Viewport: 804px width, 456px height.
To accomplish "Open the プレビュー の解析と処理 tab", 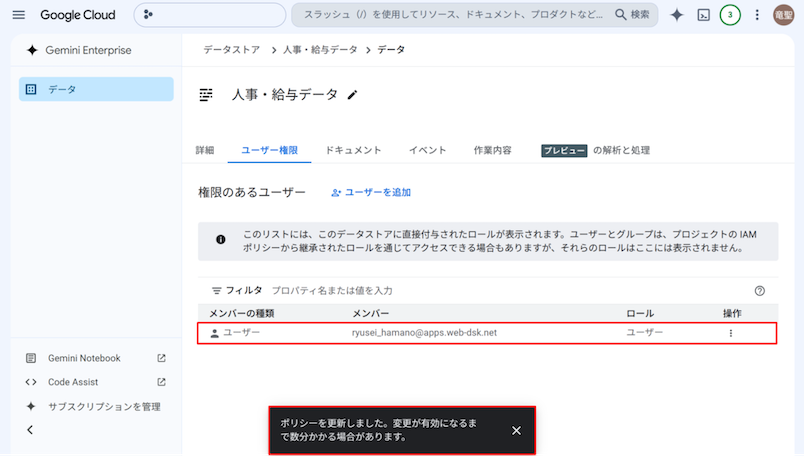I will coord(595,150).
